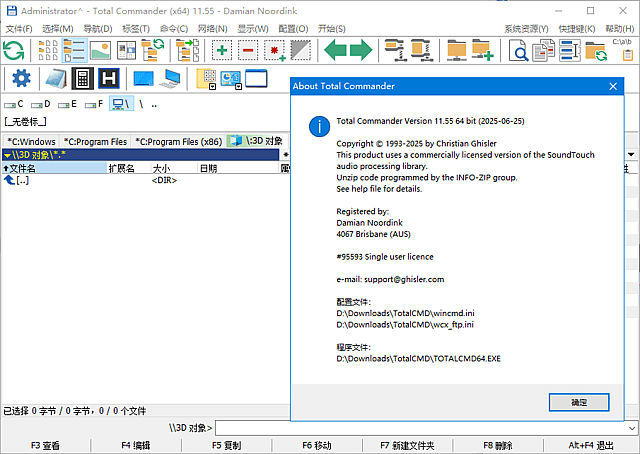Click the computer with keyboard icon
The image size is (640, 454).
point(170,78)
